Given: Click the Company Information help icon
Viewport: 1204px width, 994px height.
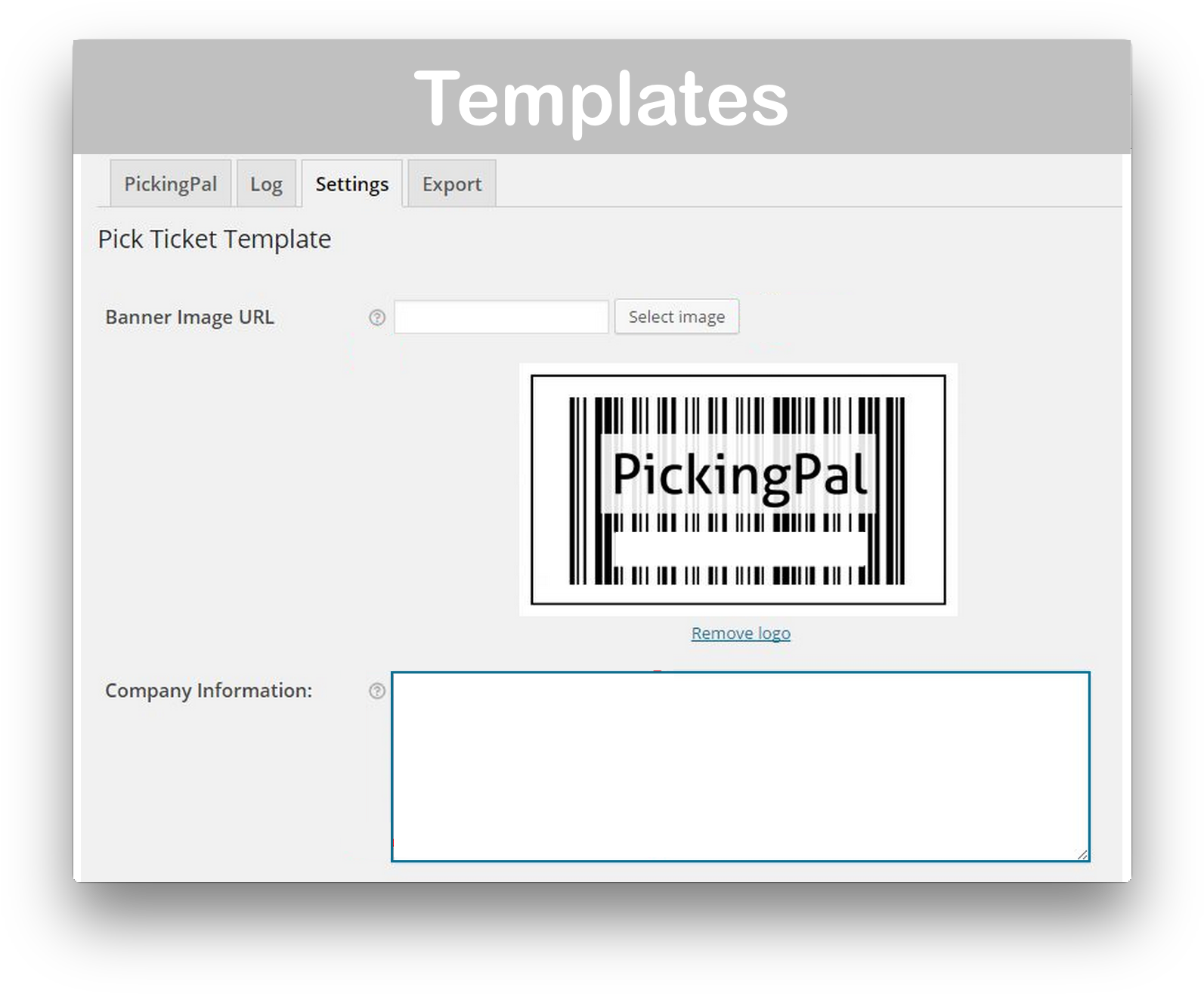Looking at the screenshot, I should click(377, 691).
